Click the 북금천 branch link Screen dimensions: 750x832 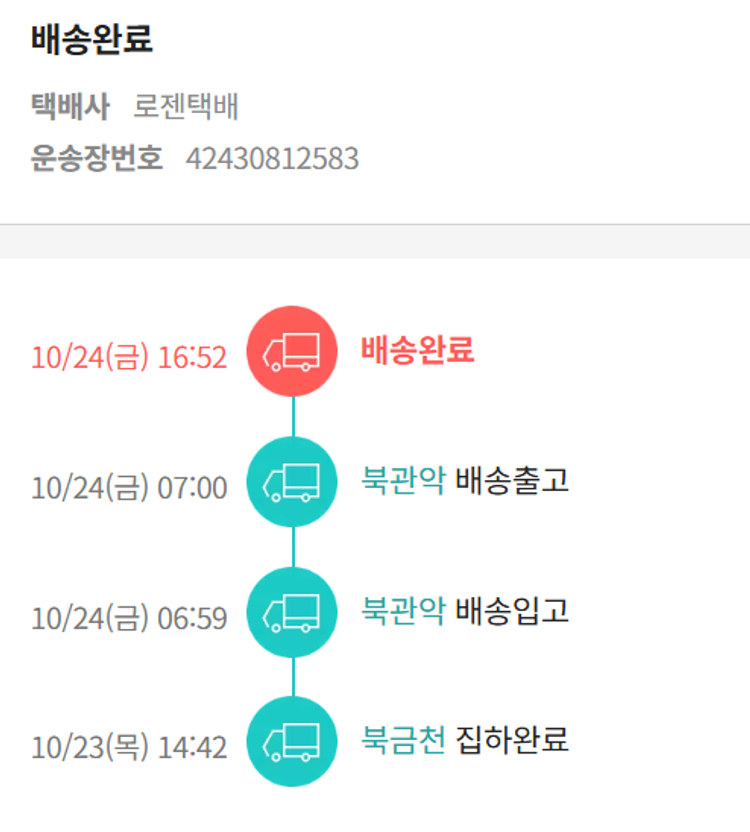(403, 741)
